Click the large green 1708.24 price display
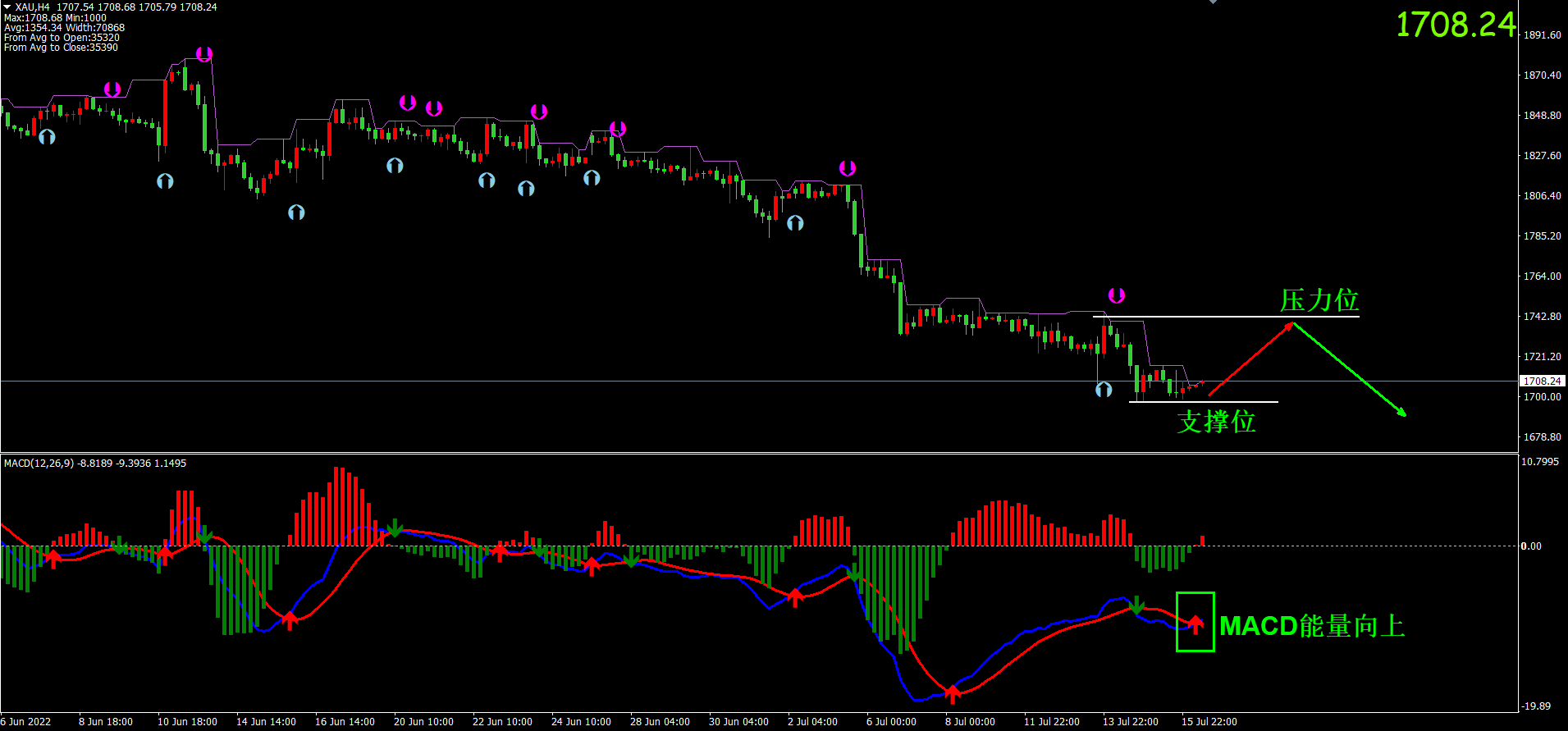This screenshot has width=1568, height=731. (x=1456, y=25)
